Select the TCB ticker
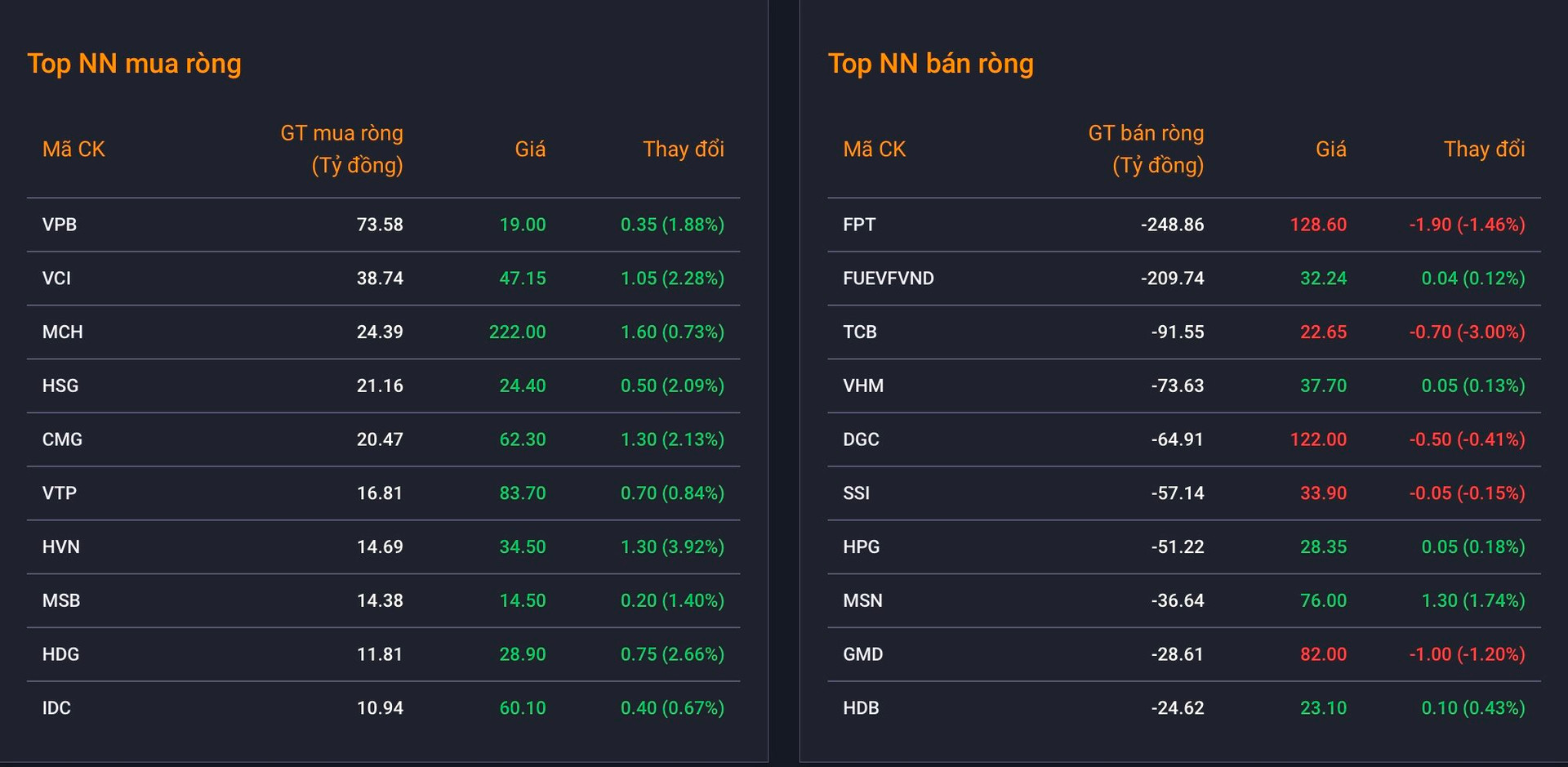This screenshot has width=1568, height=767. click(x=860, y=332)
